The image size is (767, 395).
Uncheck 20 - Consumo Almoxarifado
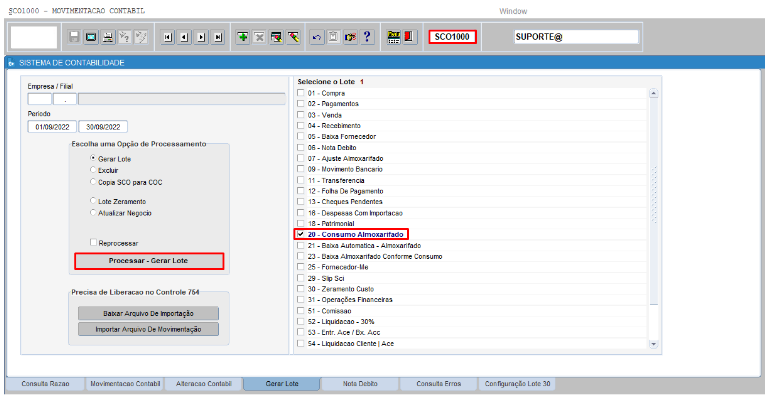tap(301, 234)
